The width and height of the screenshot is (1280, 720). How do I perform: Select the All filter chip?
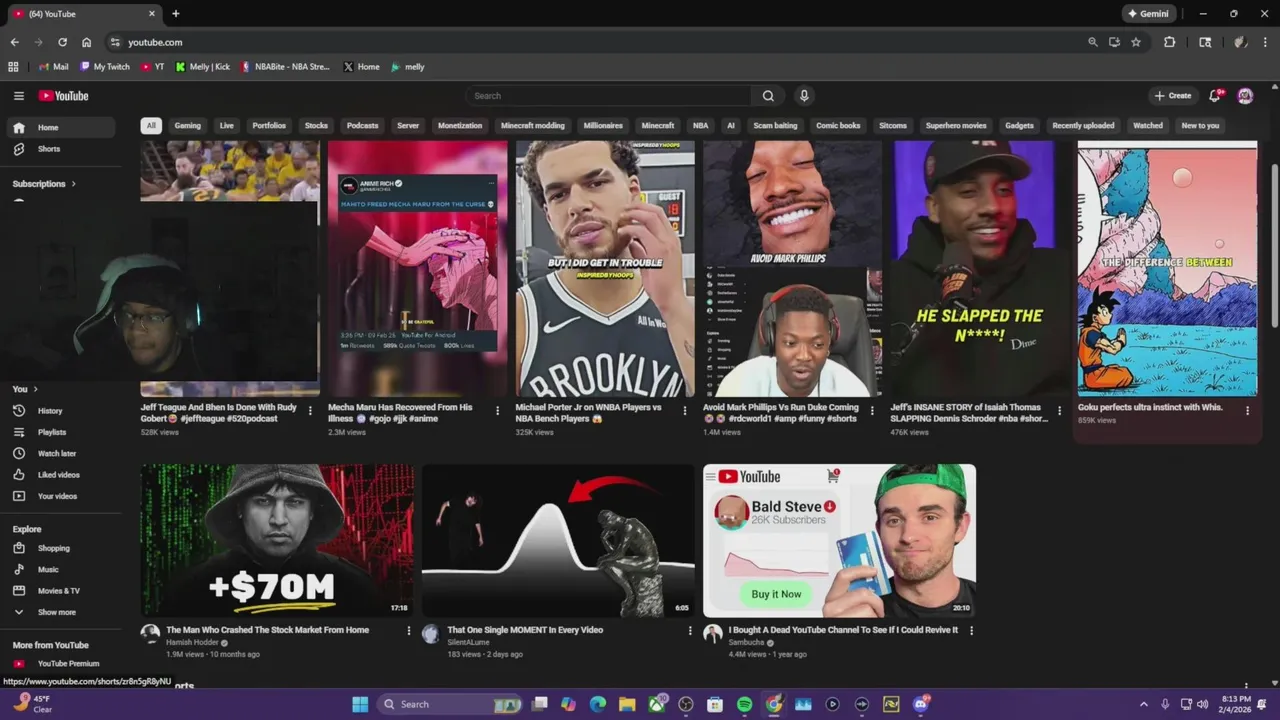pyautogui.click(x=151, y=126)
